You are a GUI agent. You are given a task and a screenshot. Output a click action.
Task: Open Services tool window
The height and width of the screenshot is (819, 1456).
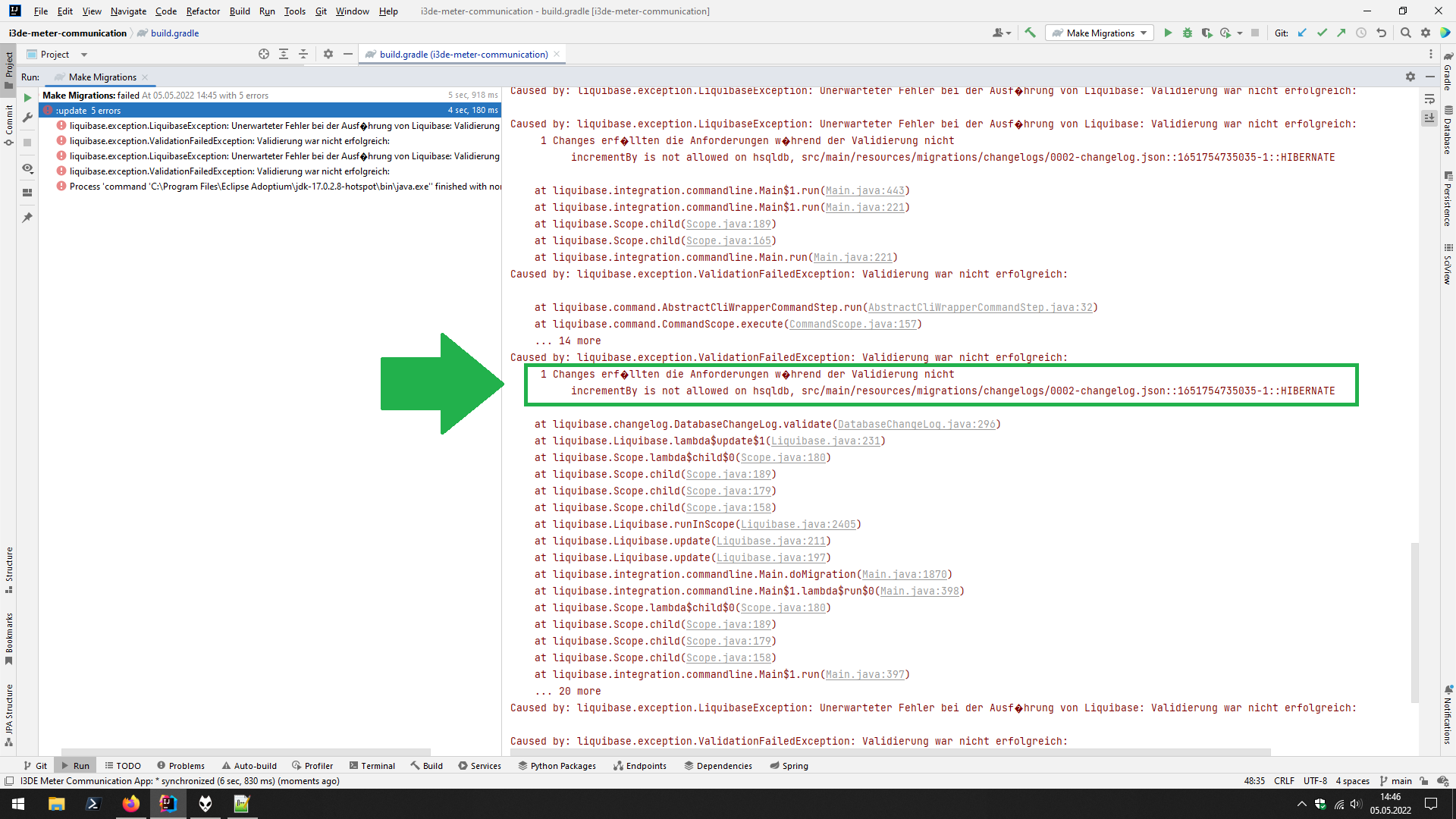click(x=479, y=765)
